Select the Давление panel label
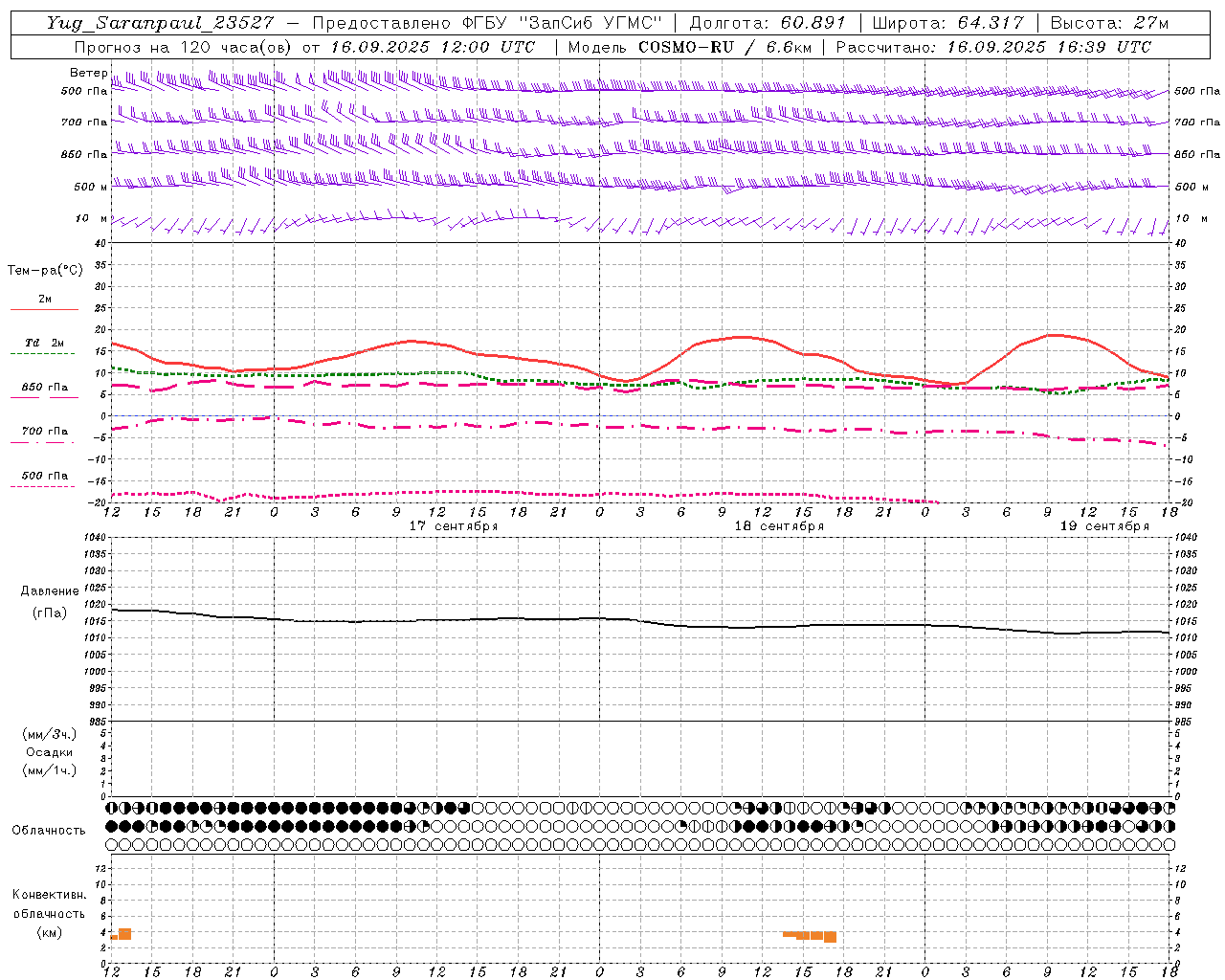1225x980 pixels. pyautogui.click(x=50, y=591)
